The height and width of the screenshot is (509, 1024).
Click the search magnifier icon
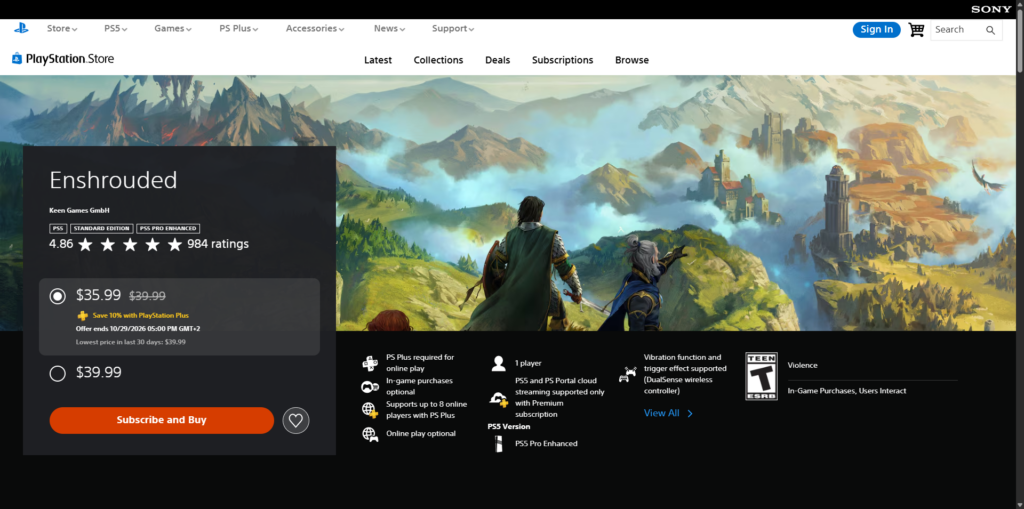click(991, 30)
